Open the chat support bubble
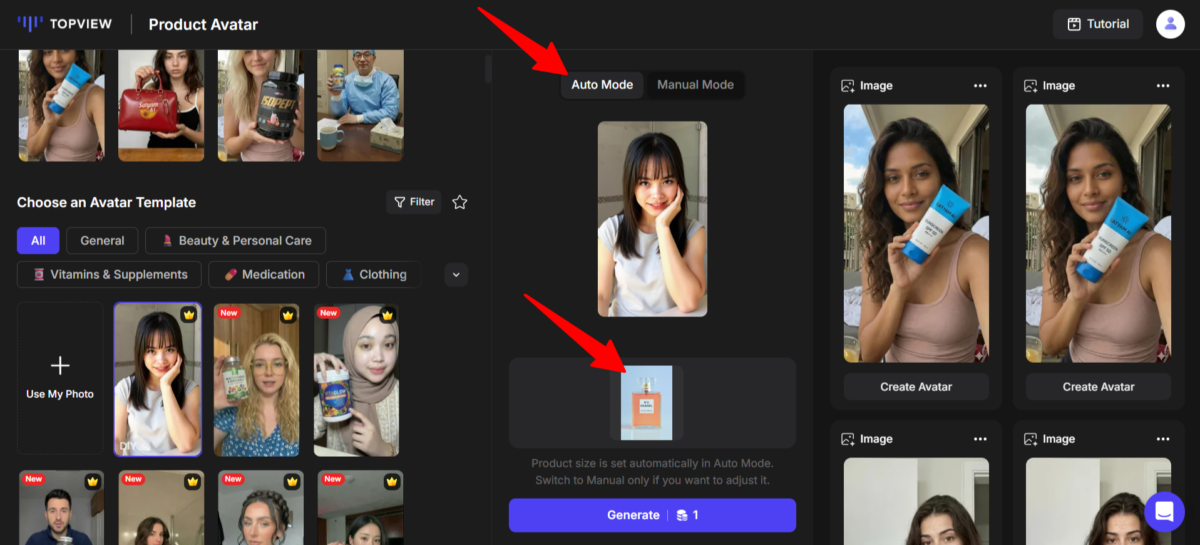The image size is (1200, 545). click(x=1164, y=512)
